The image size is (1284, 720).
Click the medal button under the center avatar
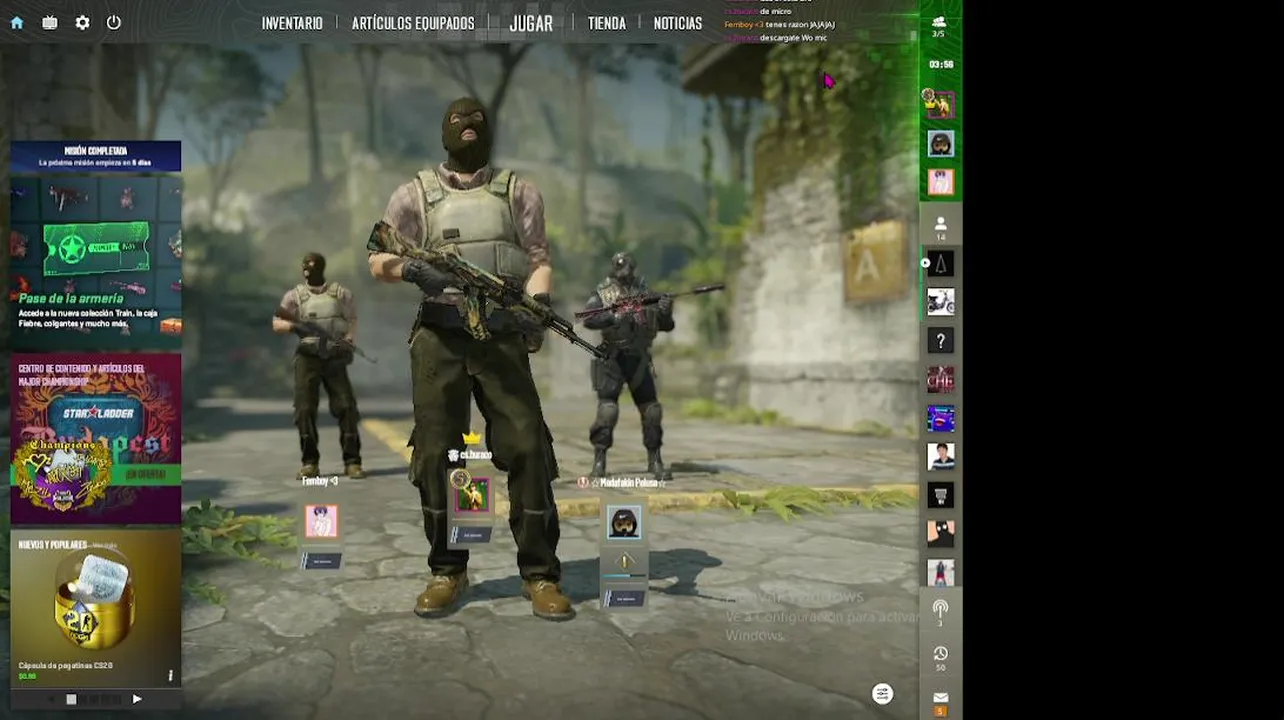470,535
